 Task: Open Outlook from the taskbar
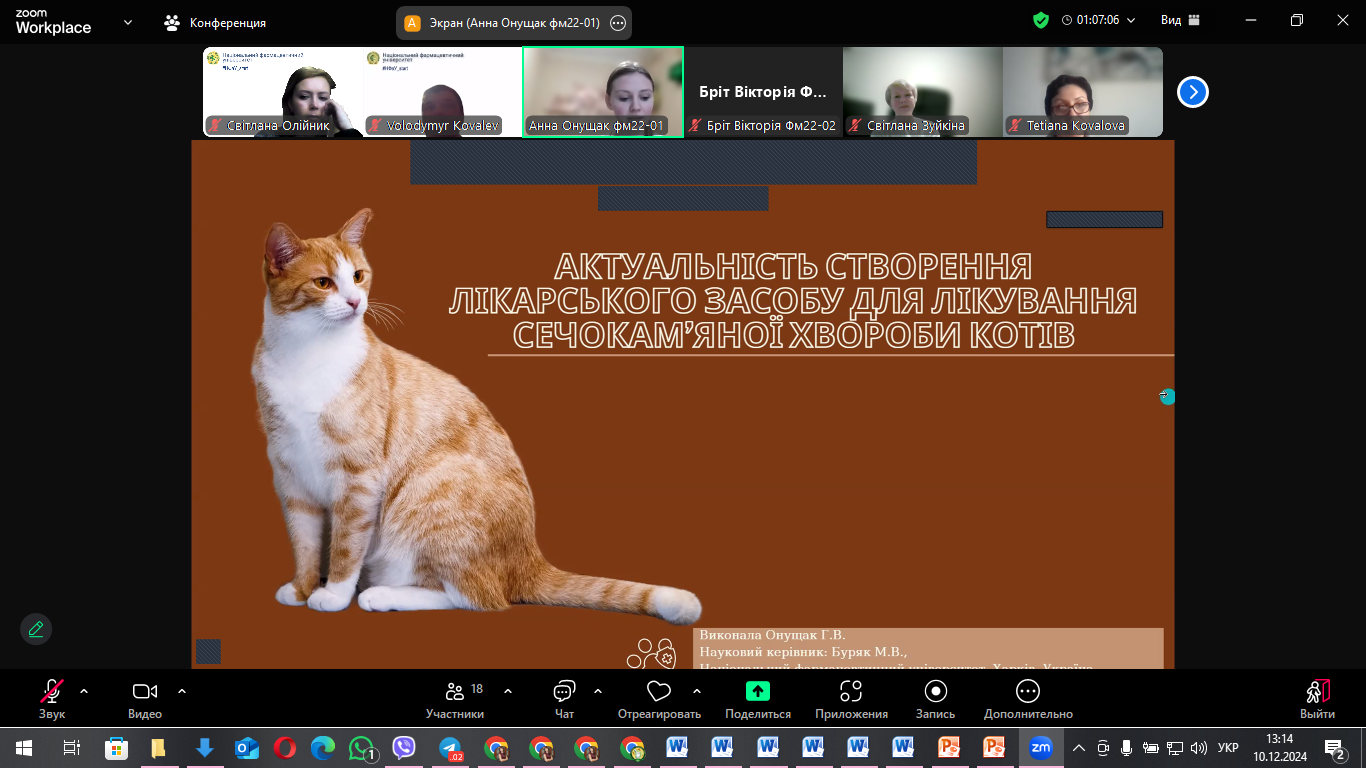click(247, 748)
